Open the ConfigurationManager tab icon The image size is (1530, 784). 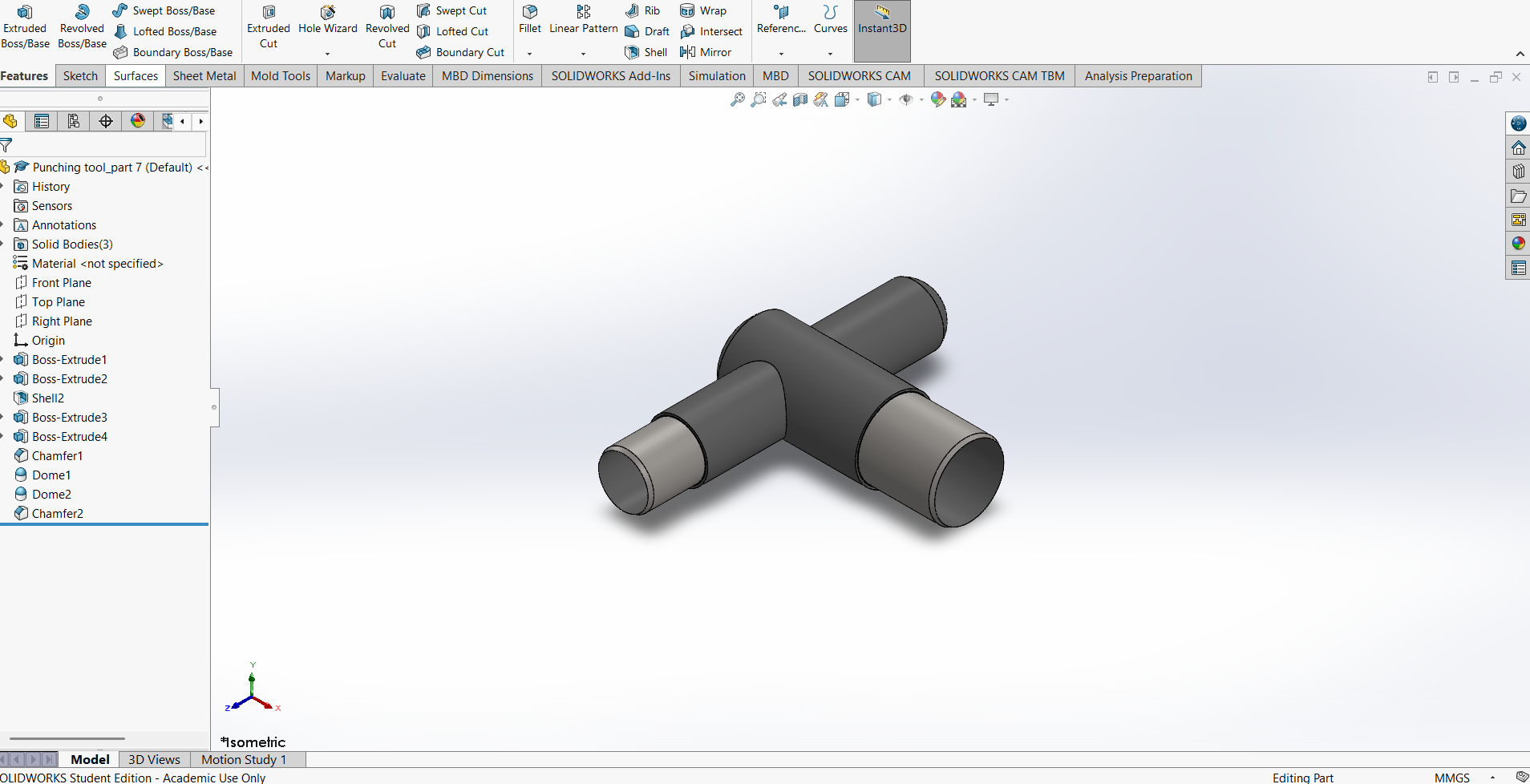point(74,121)
